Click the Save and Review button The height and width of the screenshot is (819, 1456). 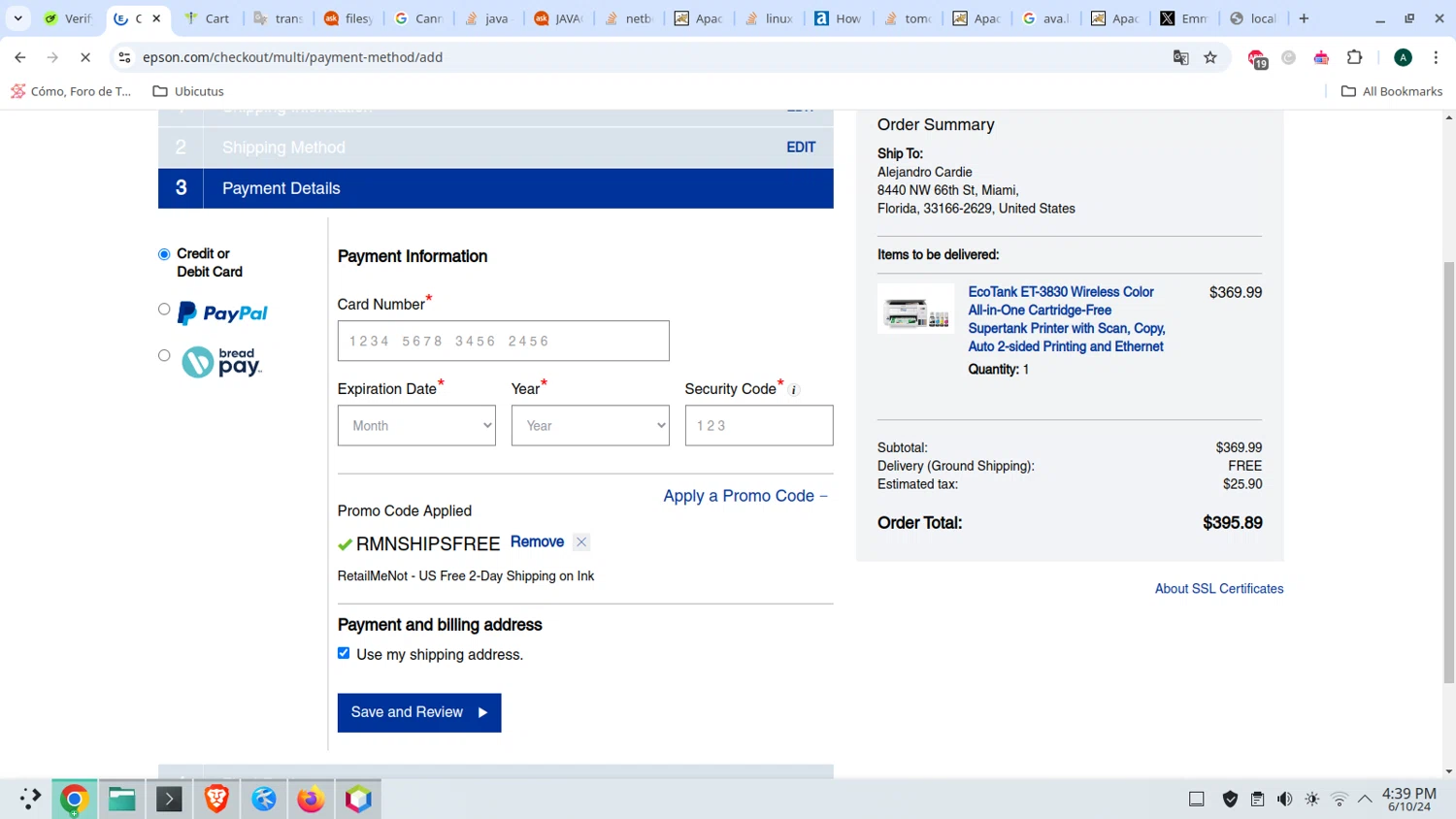(x=419, y=712)
